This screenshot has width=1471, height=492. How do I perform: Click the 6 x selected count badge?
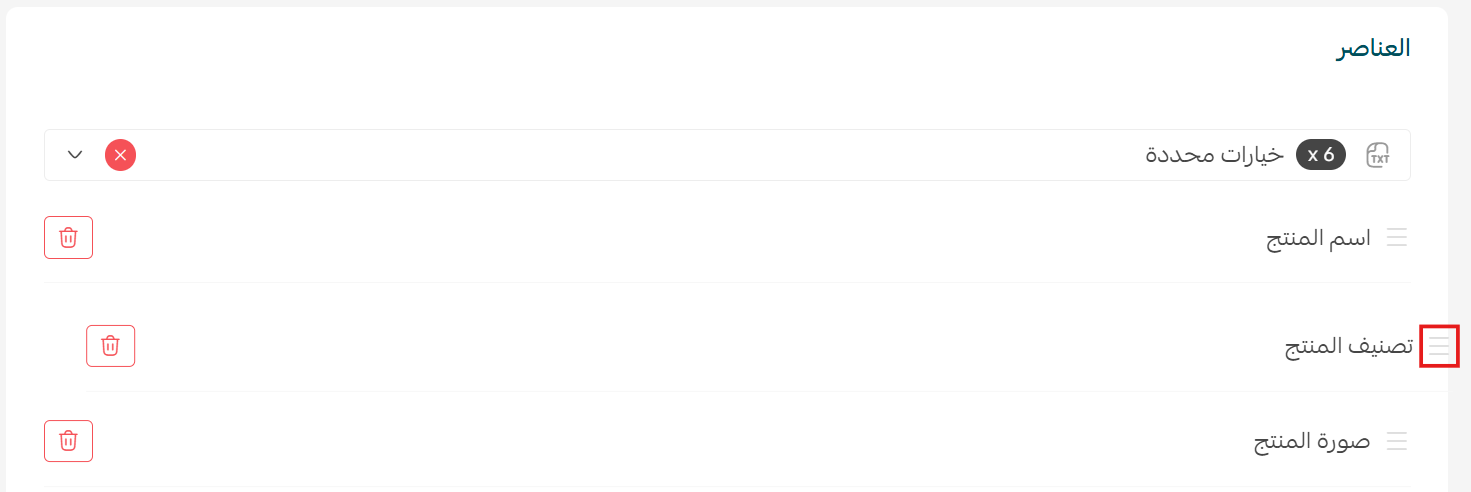(x=1321, y=155)
